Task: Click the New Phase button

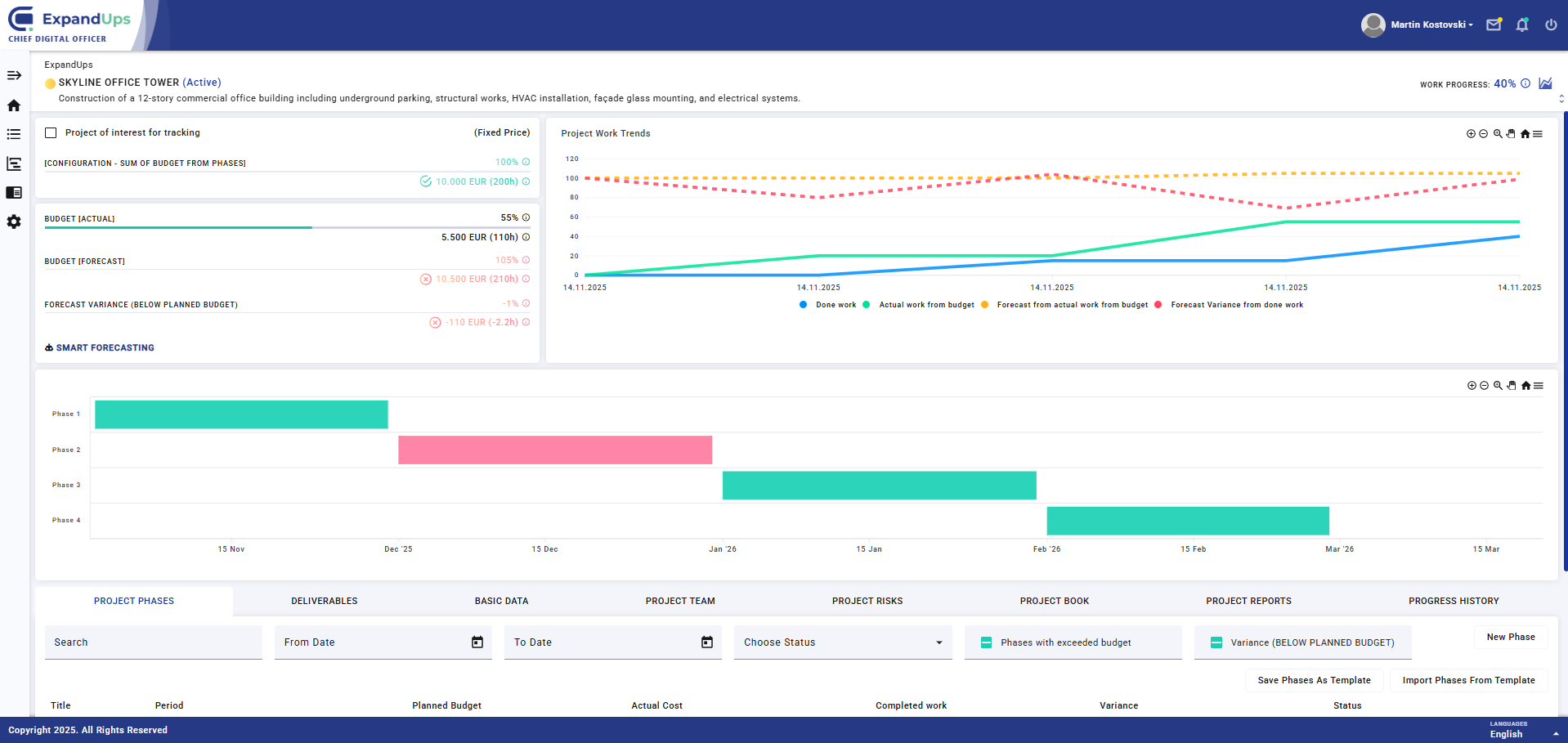Action: 1510,637
